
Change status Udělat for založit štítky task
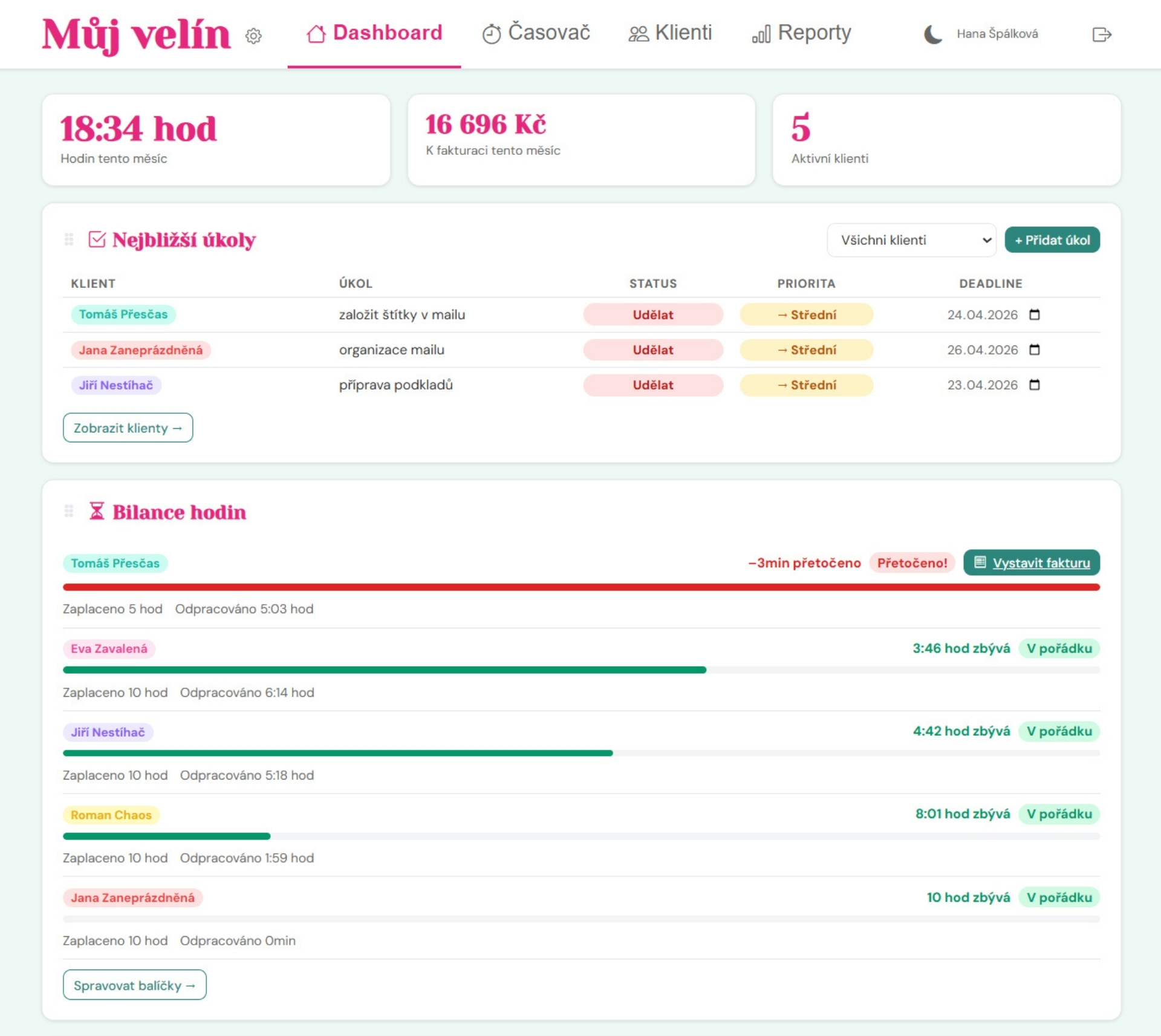[652, 314]
